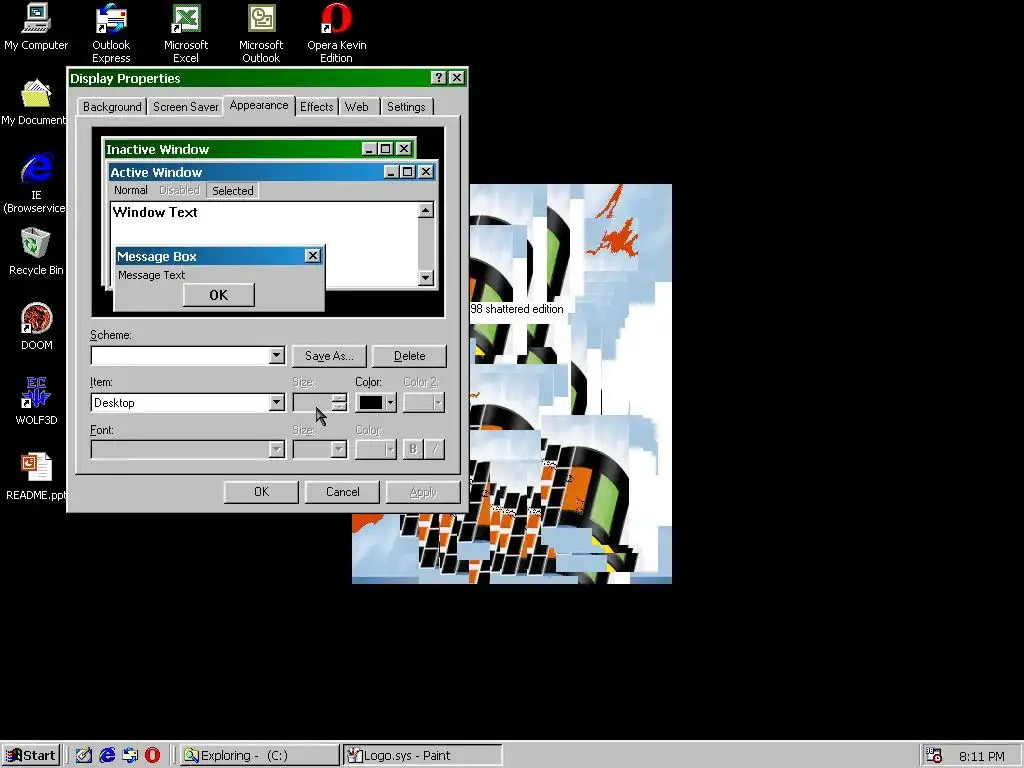Click the preview OK button in Message Box

coord(219,295)
